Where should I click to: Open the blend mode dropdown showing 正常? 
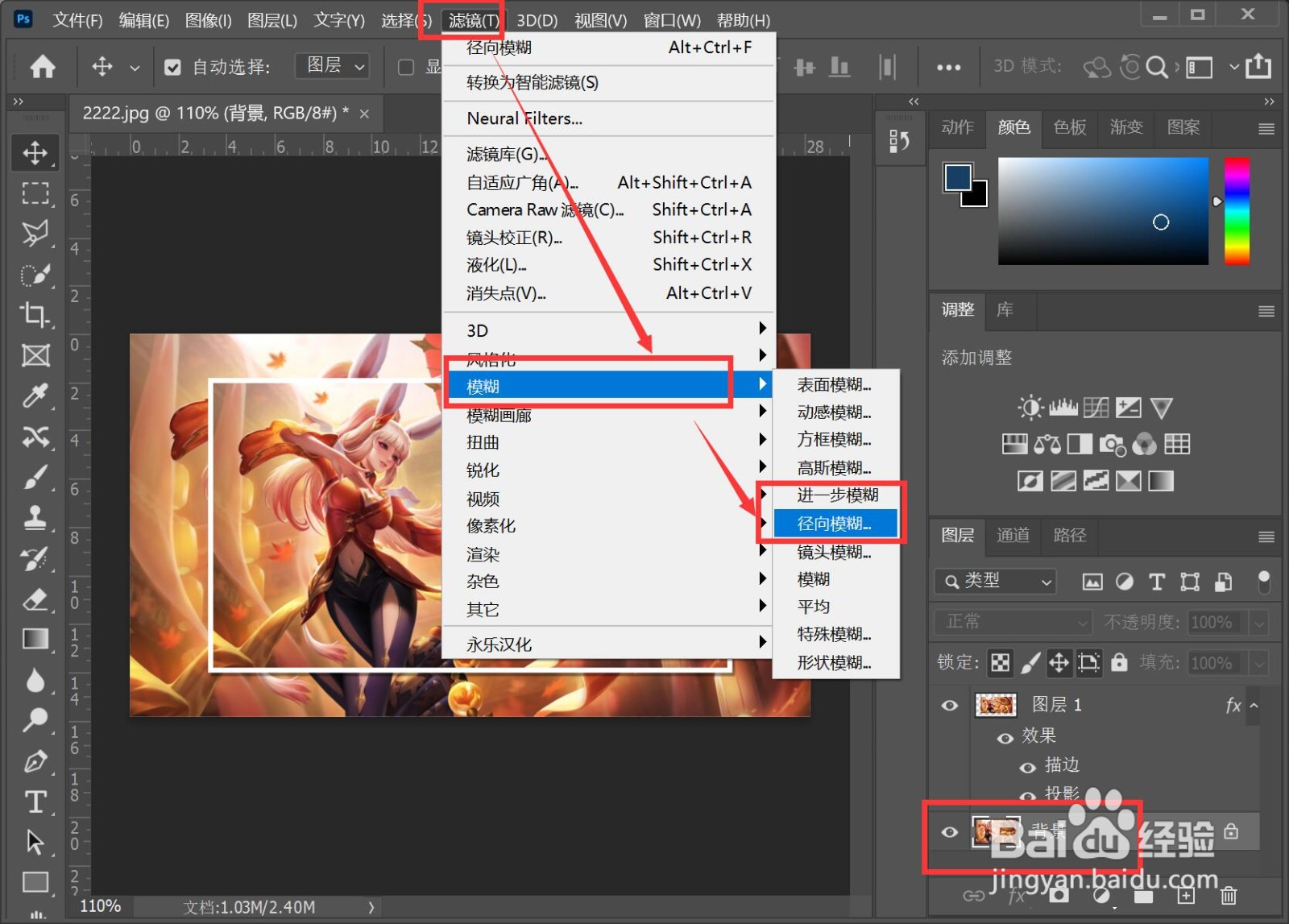click(x=1012, y=622)
